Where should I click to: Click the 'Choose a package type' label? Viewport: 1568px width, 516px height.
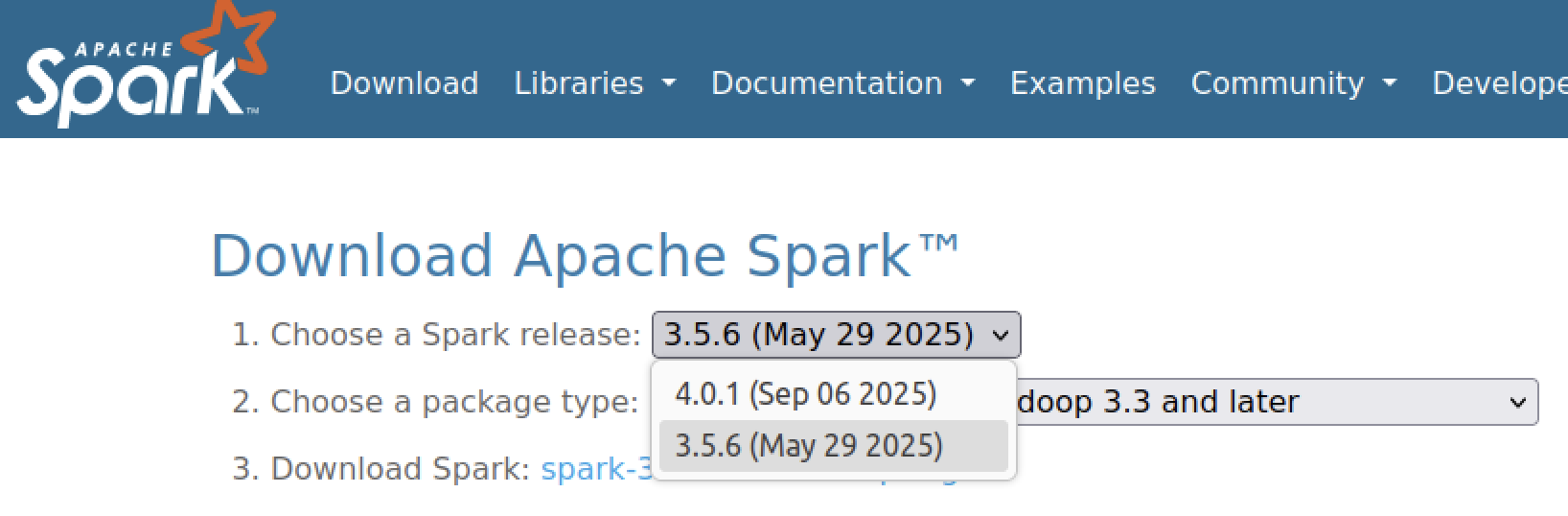[454, 402]
